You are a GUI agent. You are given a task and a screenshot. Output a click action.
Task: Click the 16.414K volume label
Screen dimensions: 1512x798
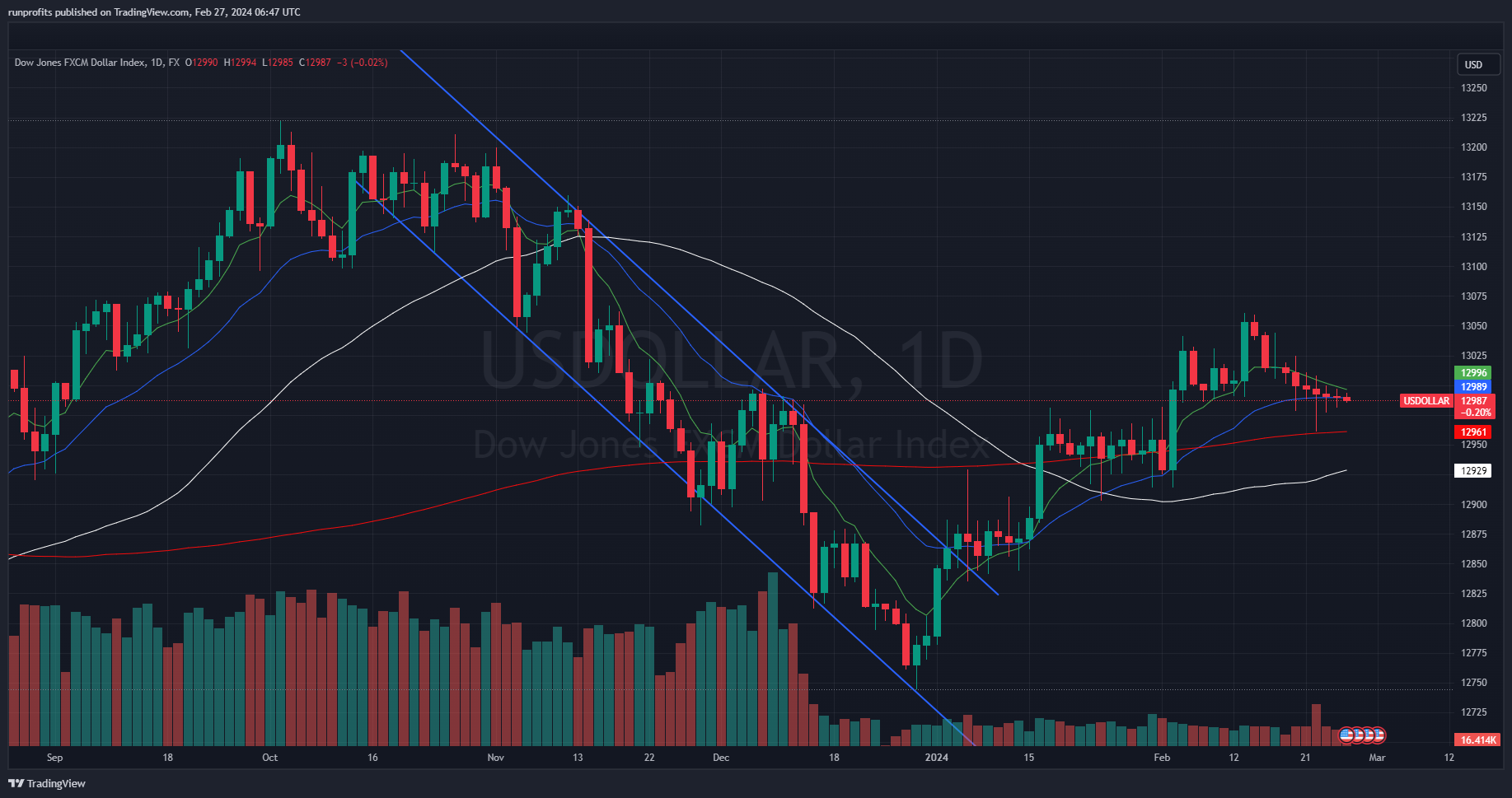[x=1477, y=740]
